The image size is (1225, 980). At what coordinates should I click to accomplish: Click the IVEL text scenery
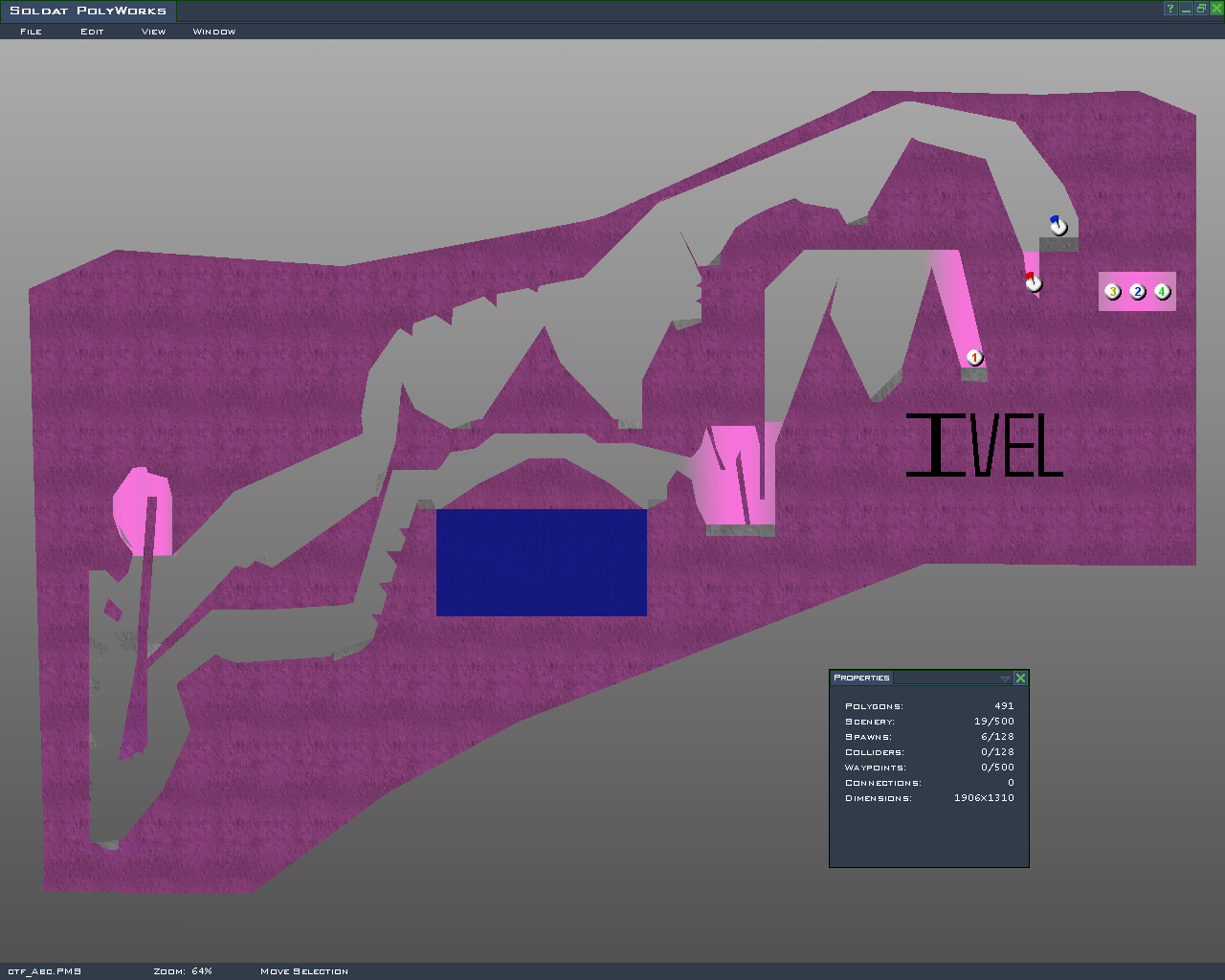984,446
